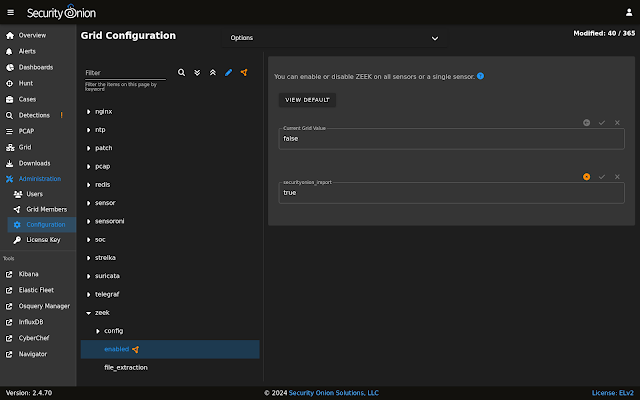Click the search filter magnifier icon

point(181,72)
